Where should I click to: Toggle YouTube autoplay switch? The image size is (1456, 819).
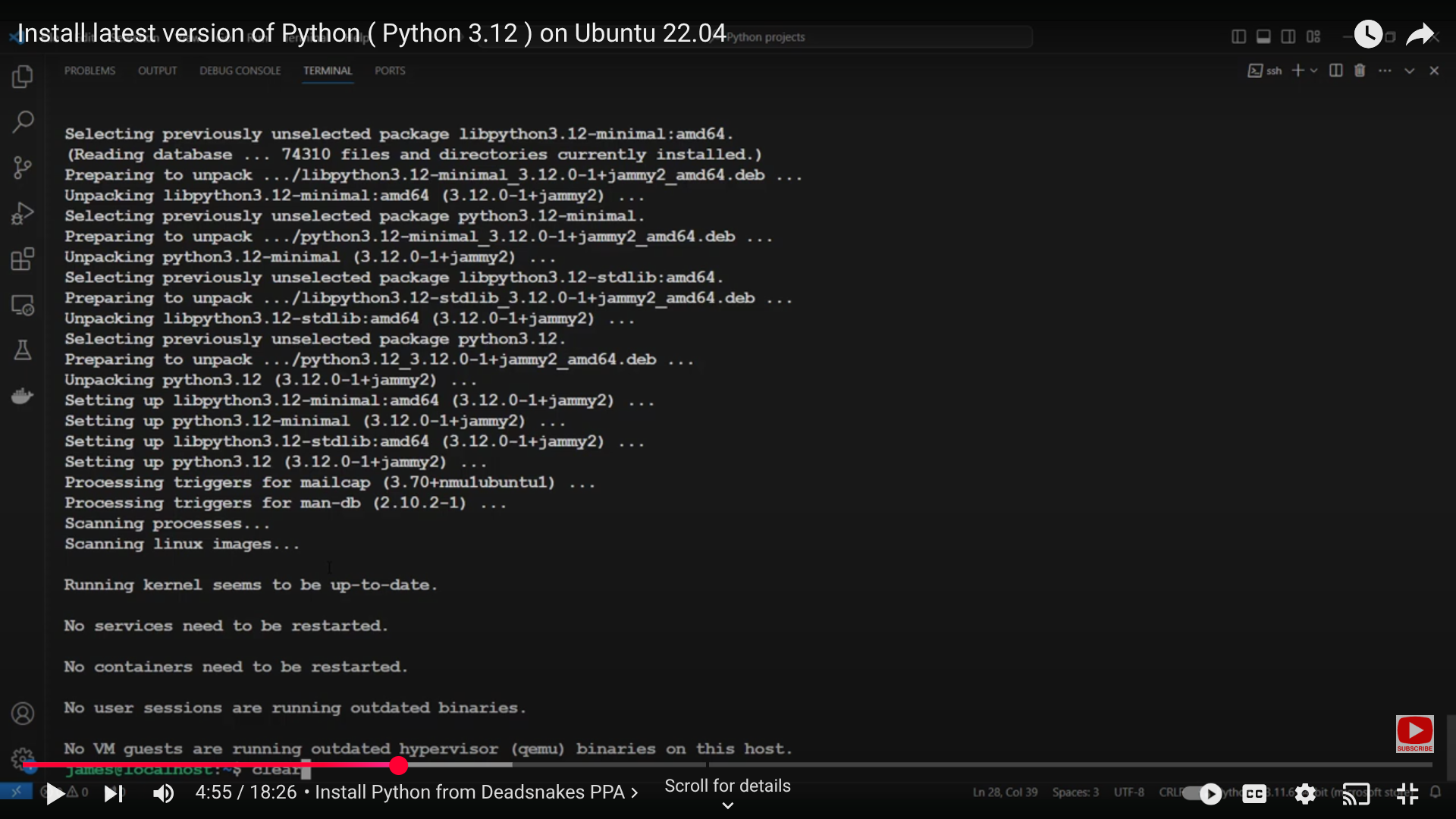(1203, 794)
